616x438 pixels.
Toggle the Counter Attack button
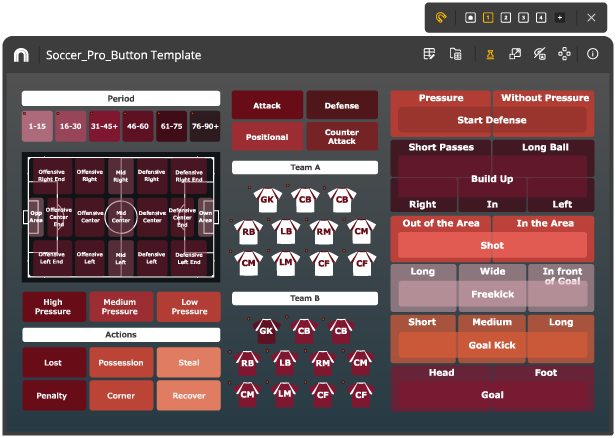click(342, 136)
